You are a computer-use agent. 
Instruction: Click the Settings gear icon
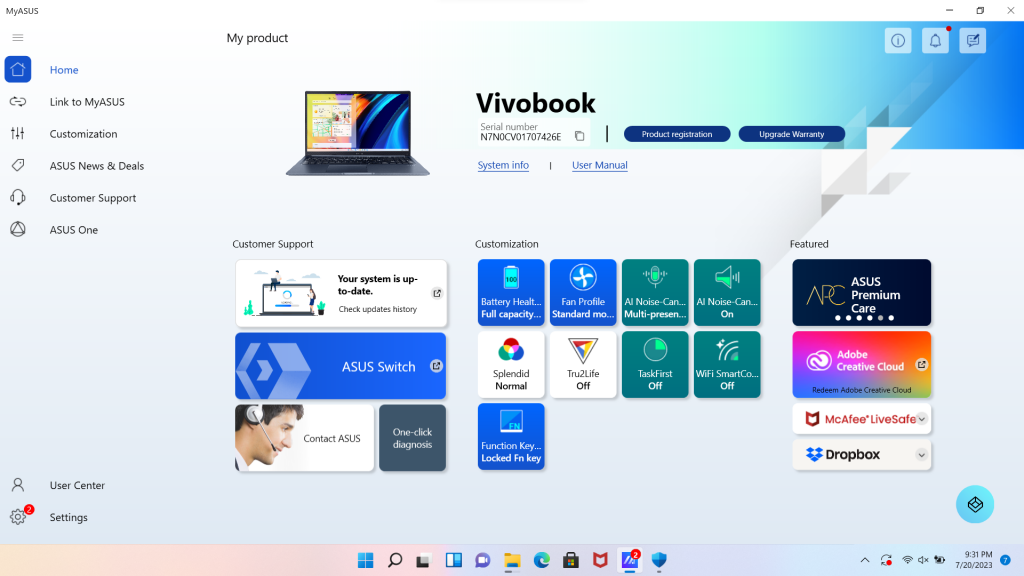point(18,517)
